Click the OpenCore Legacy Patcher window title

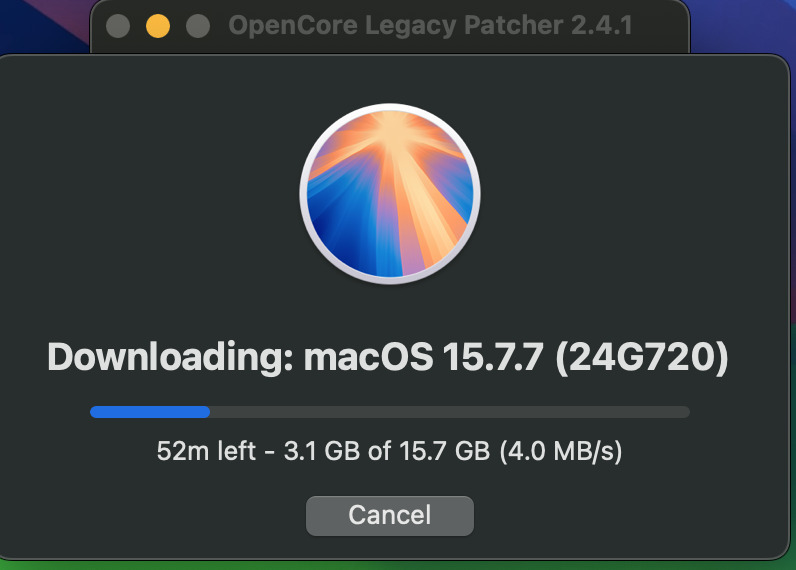coord(430,25)
